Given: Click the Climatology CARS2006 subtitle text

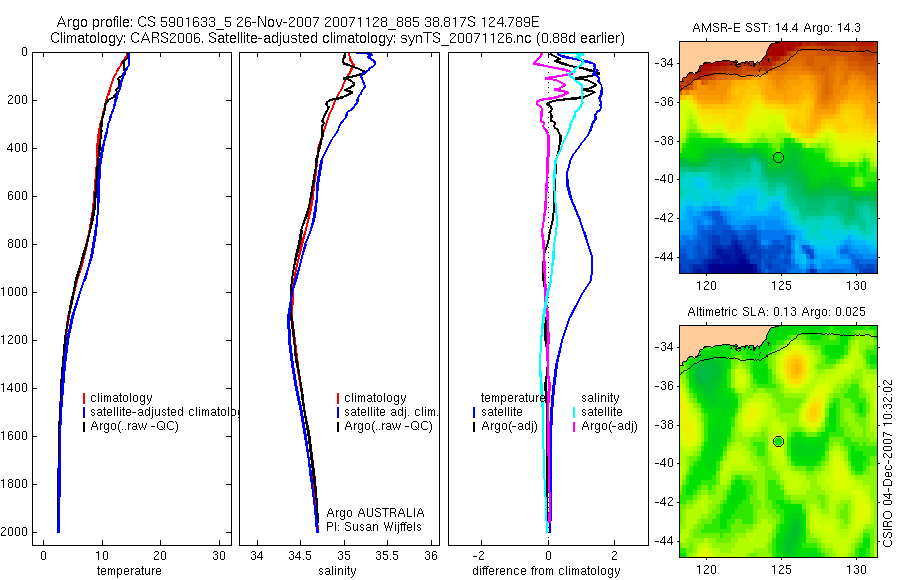Looking at the screenshot, I should pos(337,38).
